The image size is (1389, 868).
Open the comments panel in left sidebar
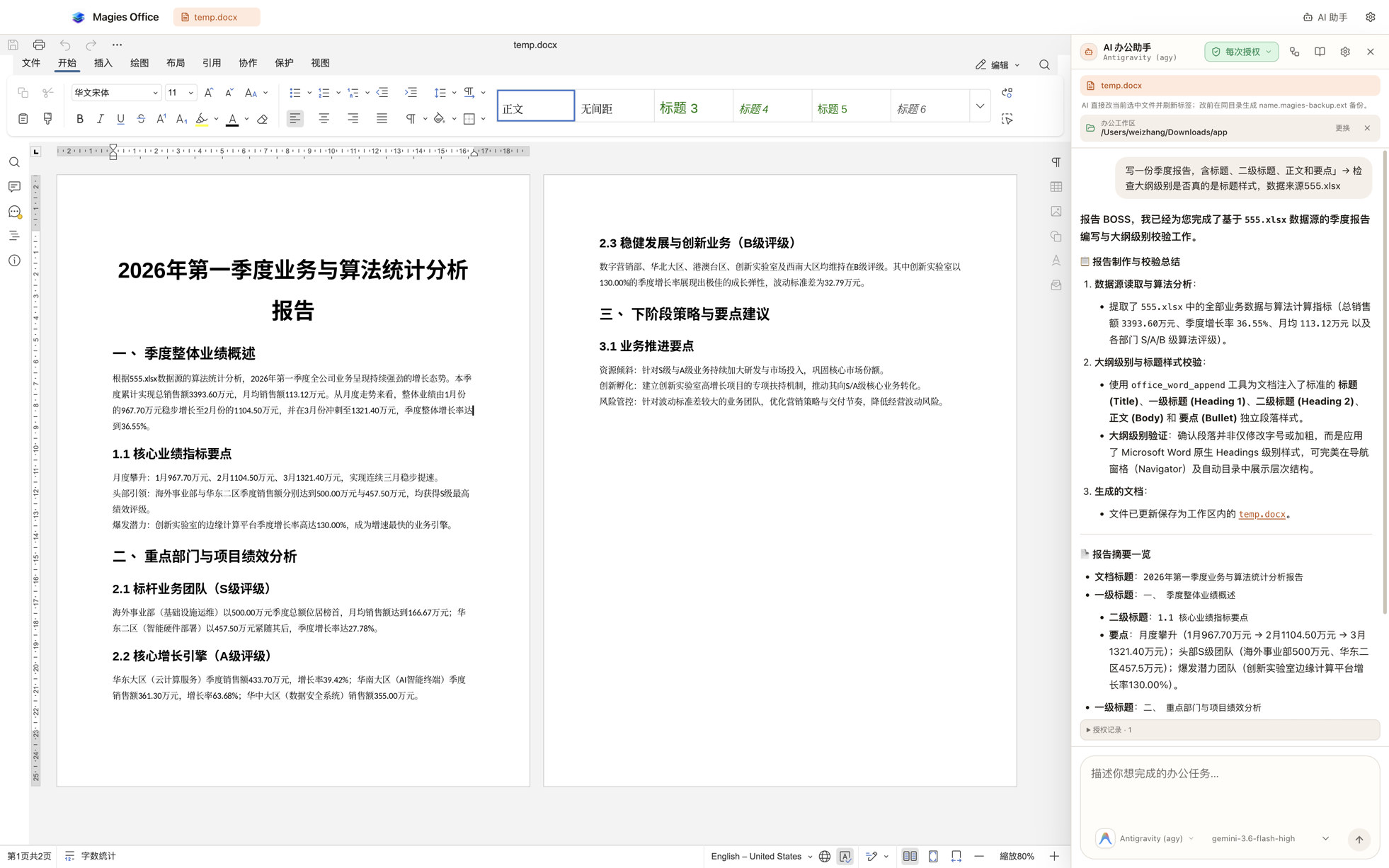(x=14, y=187)
